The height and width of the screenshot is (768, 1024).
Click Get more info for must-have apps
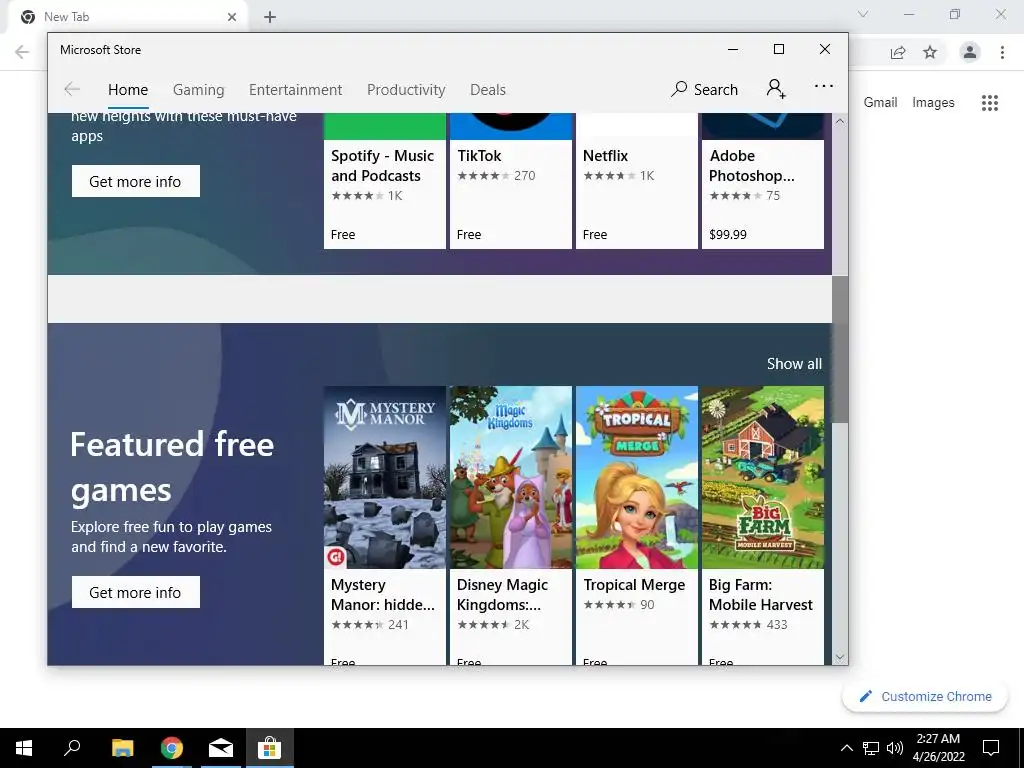click(136, 182)
